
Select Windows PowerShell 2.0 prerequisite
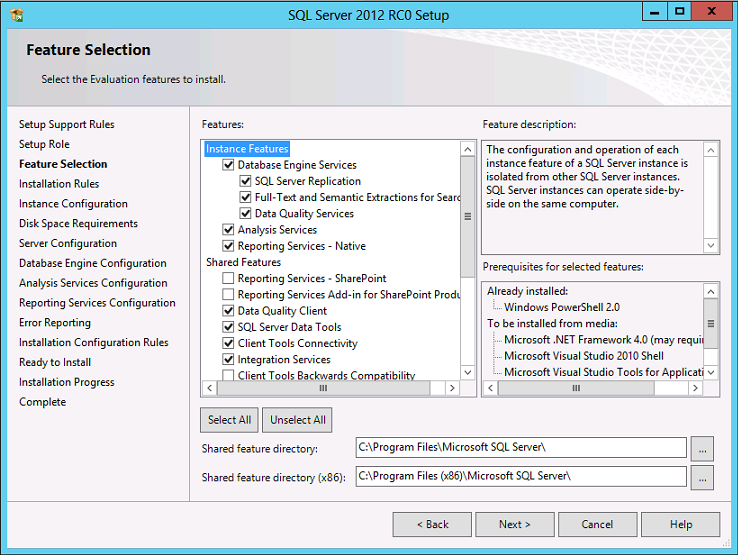562,307
